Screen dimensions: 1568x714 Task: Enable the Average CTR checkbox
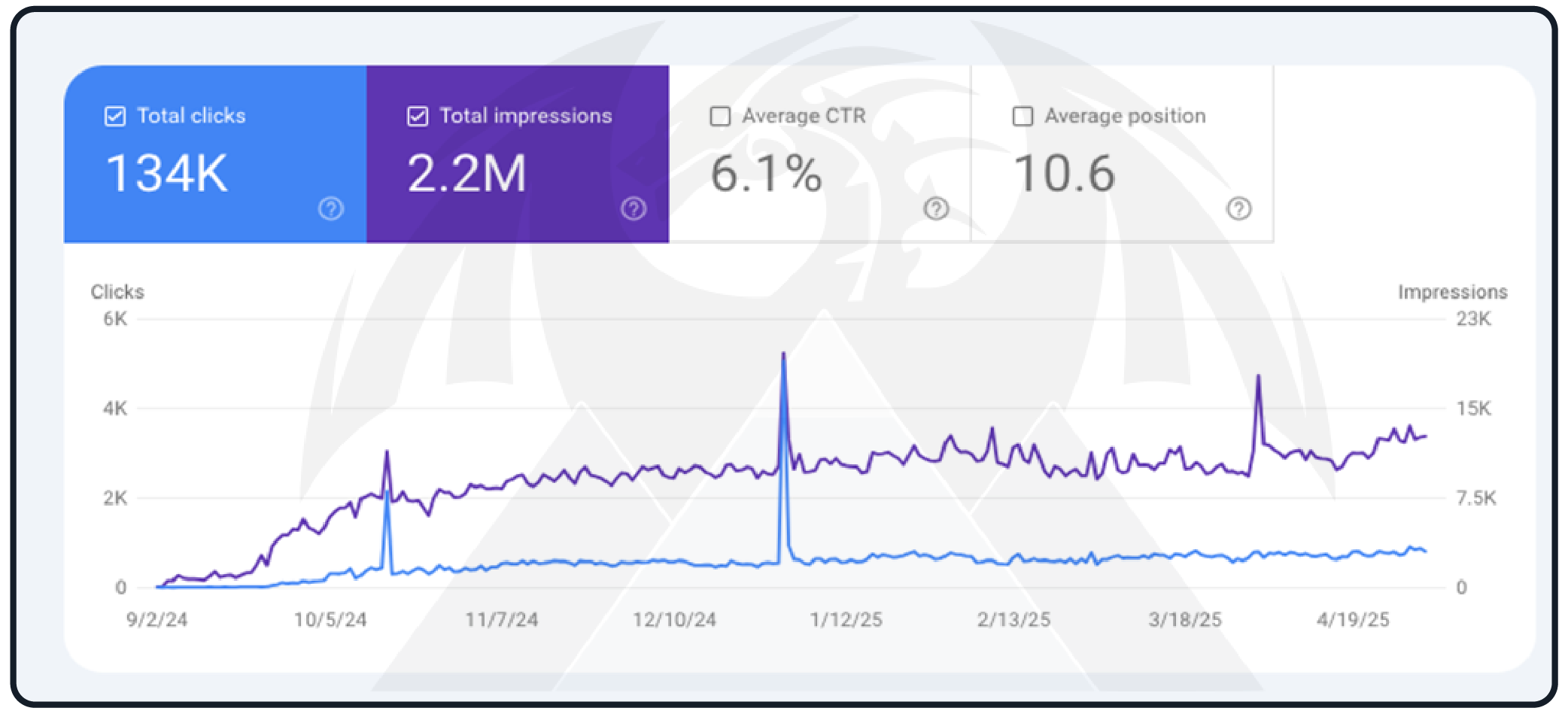[720, 117]
